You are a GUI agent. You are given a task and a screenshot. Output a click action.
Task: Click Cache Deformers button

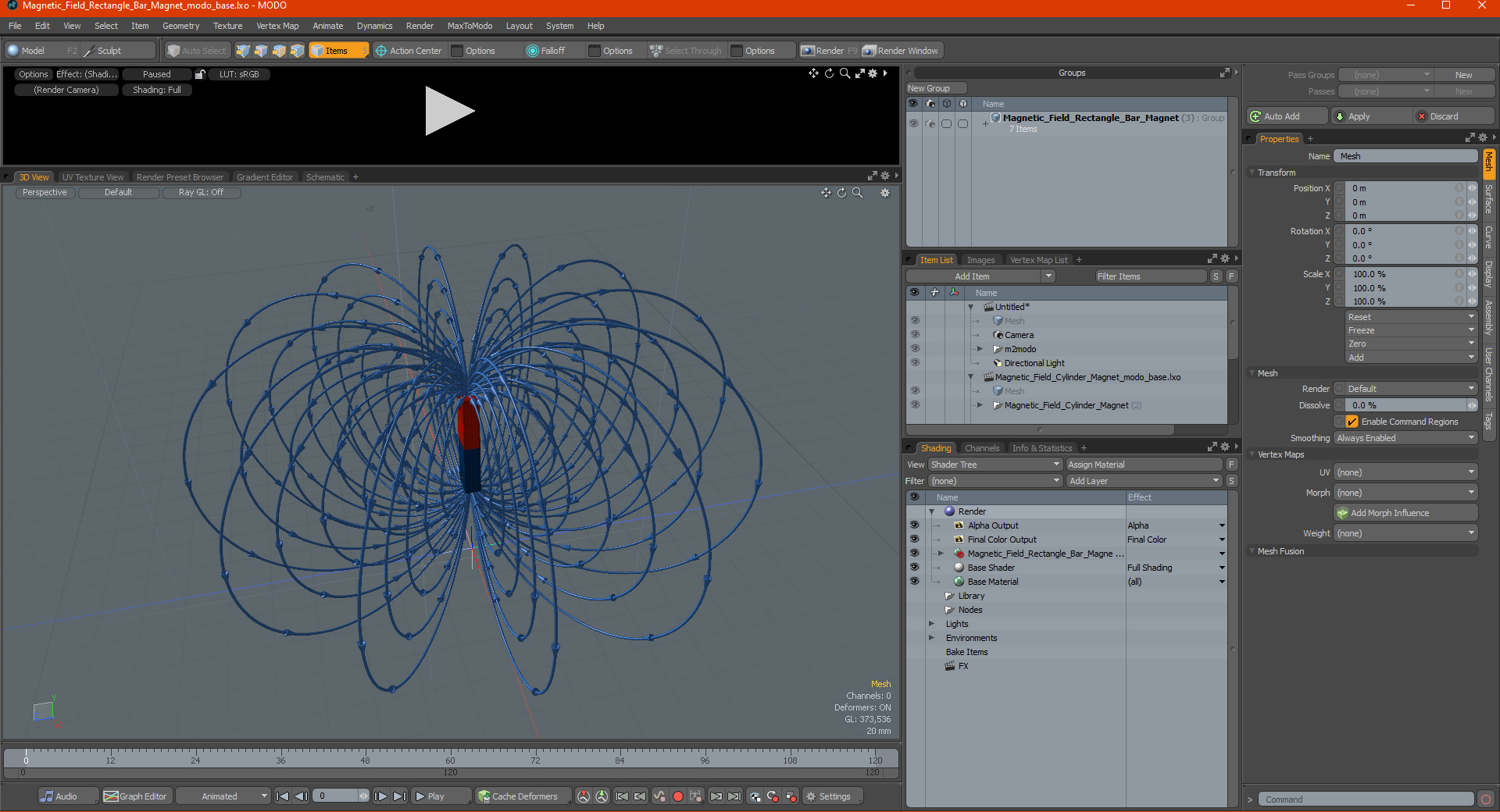click(x=523, y=796)
